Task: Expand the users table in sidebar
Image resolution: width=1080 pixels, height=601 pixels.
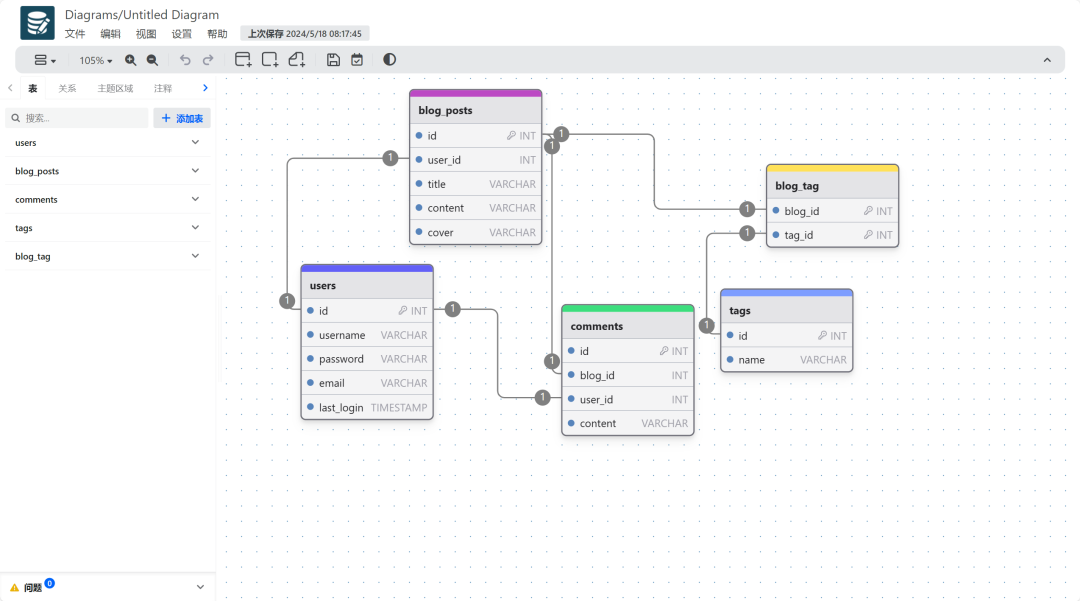Action: [x=195, y=143]
